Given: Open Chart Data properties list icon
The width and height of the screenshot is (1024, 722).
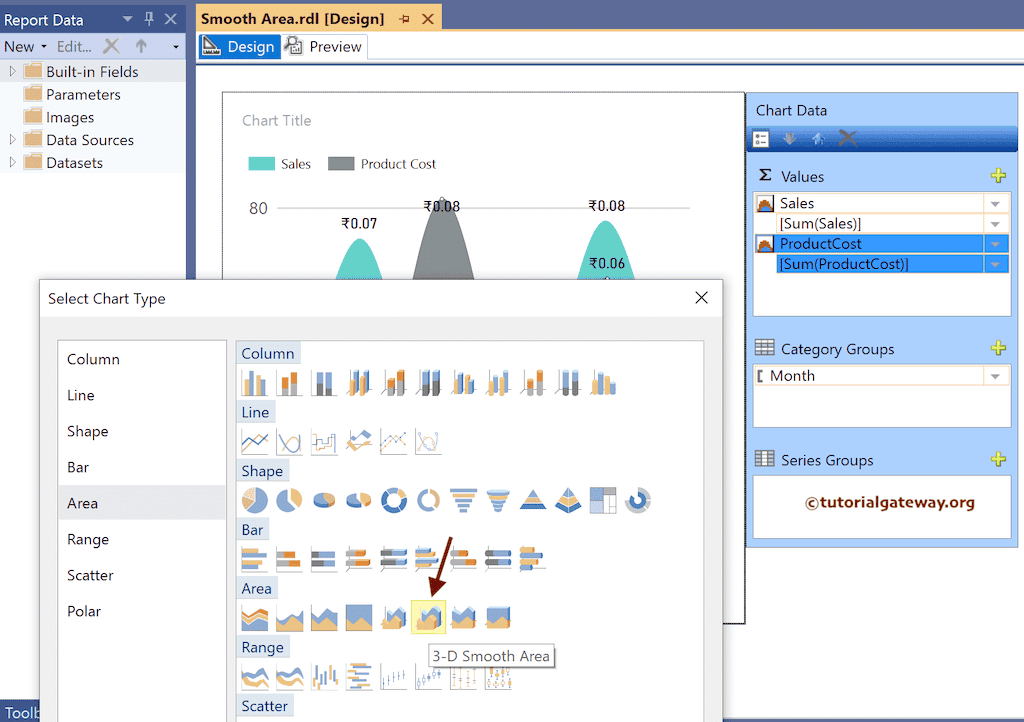Looking at the screenshot, I should click(761, 138).
